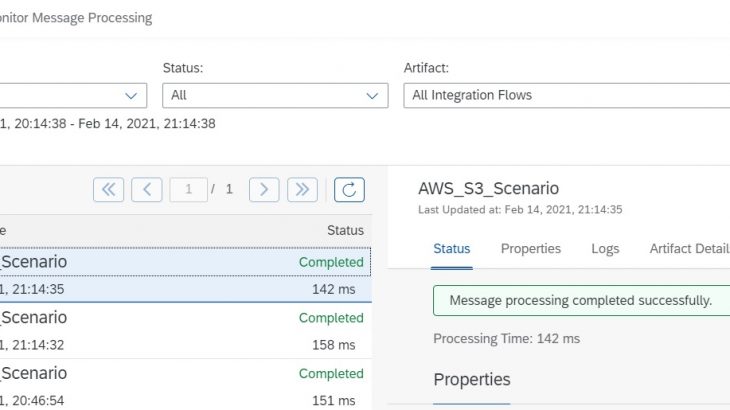730x410 pixels.
Task: Click the next page arrow
Action: (264, 189)
